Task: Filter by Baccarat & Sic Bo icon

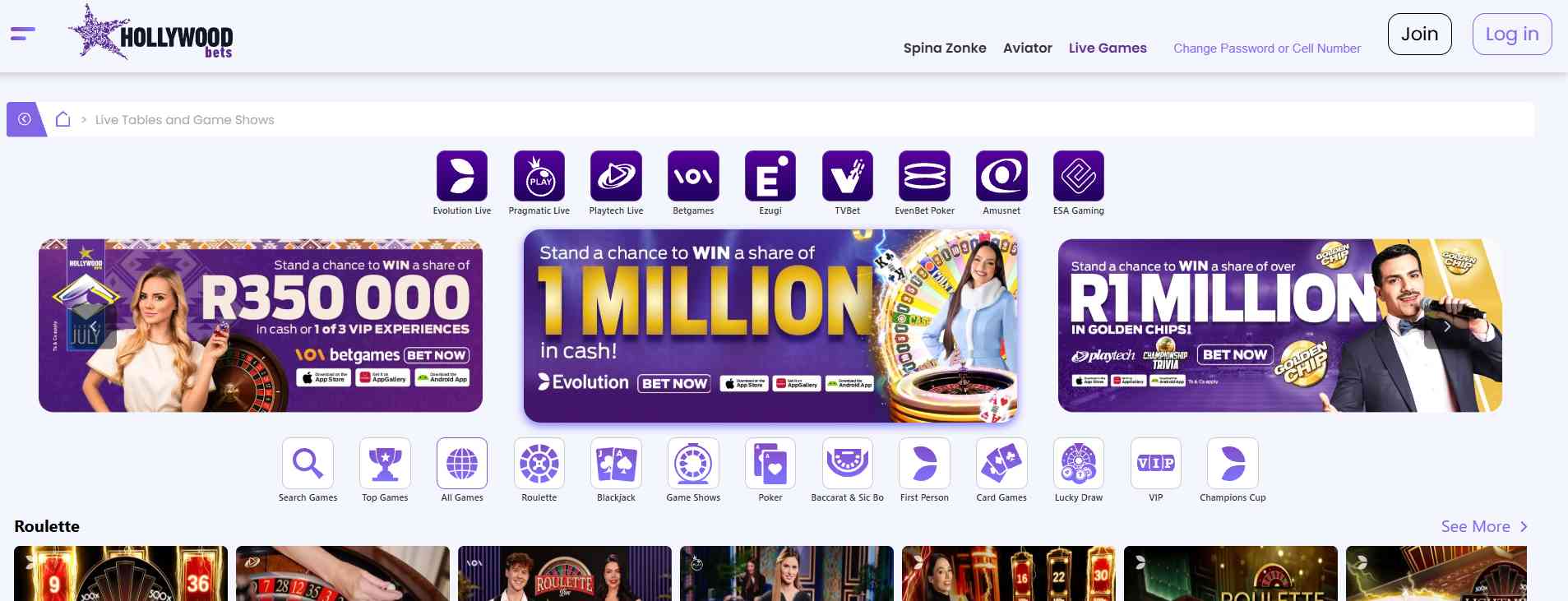Action: point(848,464)
